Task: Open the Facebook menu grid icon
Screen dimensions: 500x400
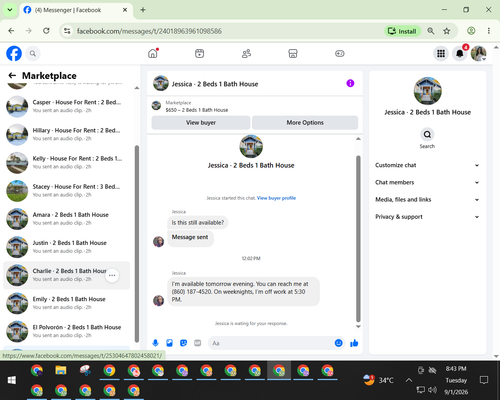Action: point(441,53)
